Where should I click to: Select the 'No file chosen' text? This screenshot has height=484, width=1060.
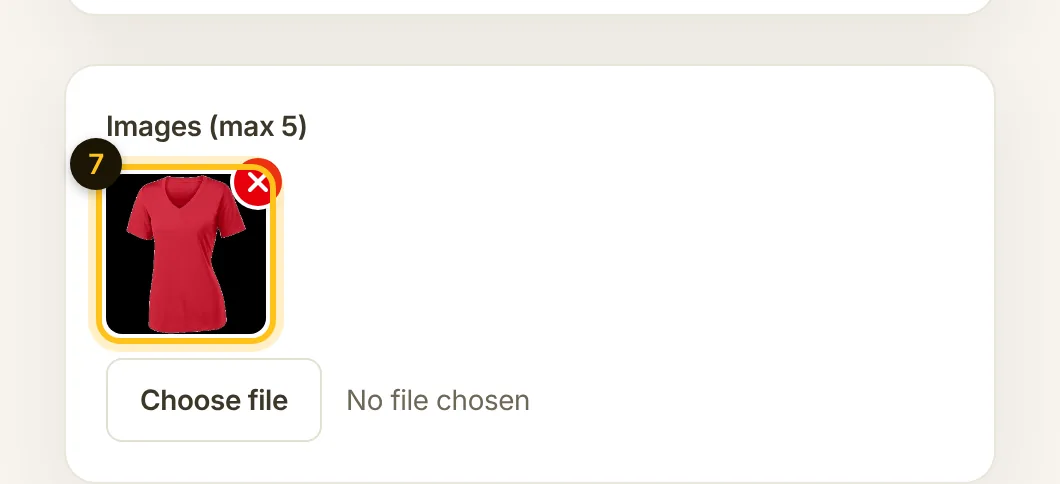tap(437, 400)
